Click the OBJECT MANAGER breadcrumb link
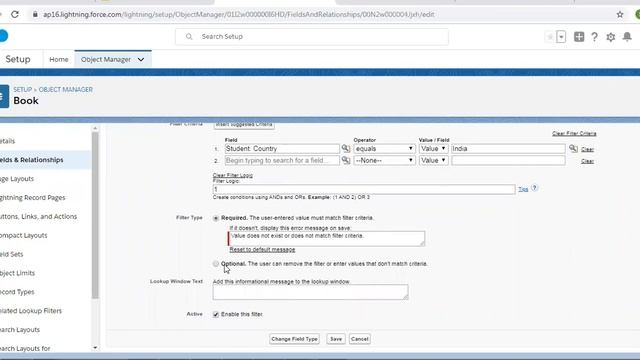The width and height of the screenshot is (640, 360). [66, 89]
